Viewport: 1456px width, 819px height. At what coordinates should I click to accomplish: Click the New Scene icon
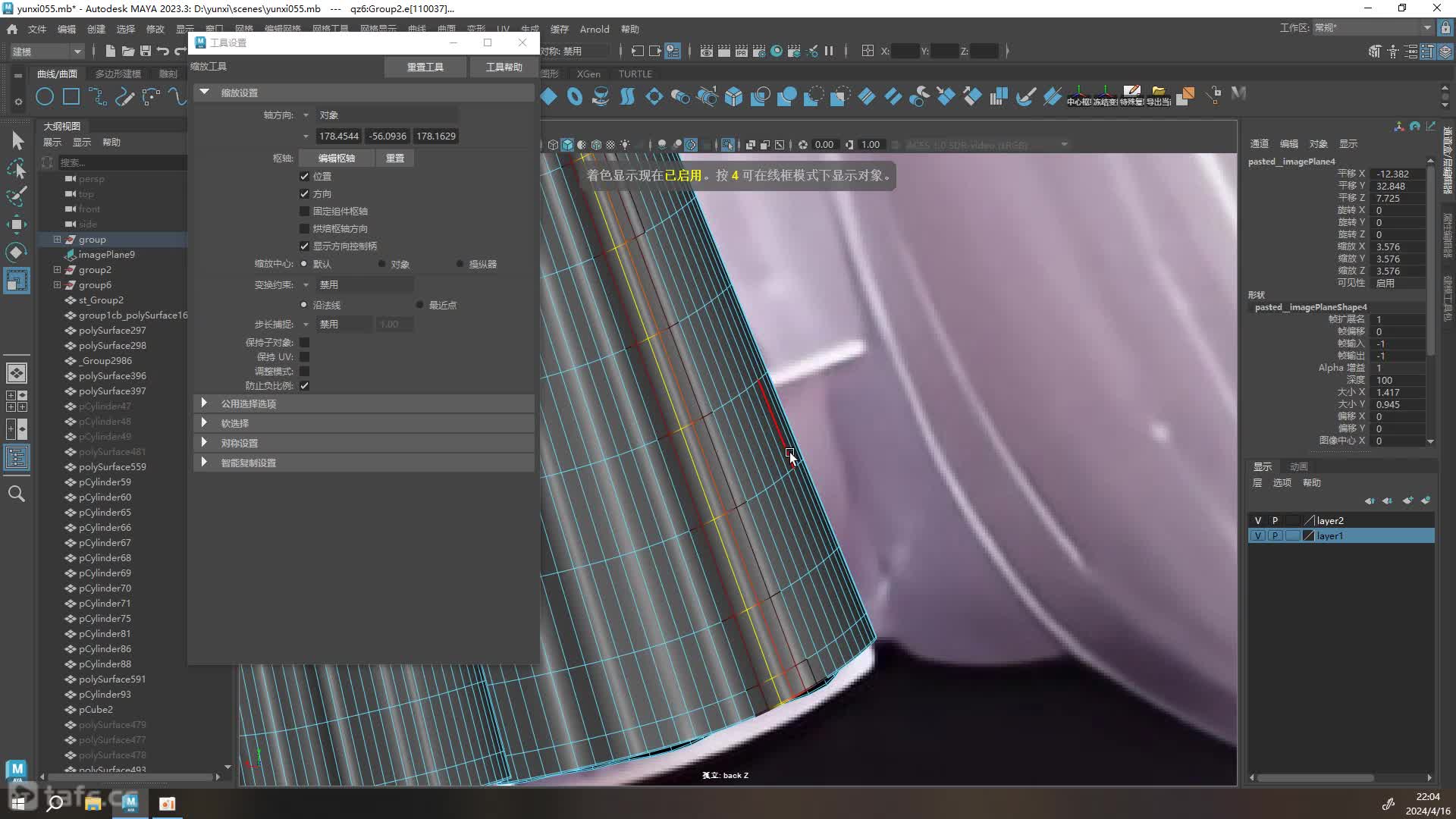pos(111,51)
